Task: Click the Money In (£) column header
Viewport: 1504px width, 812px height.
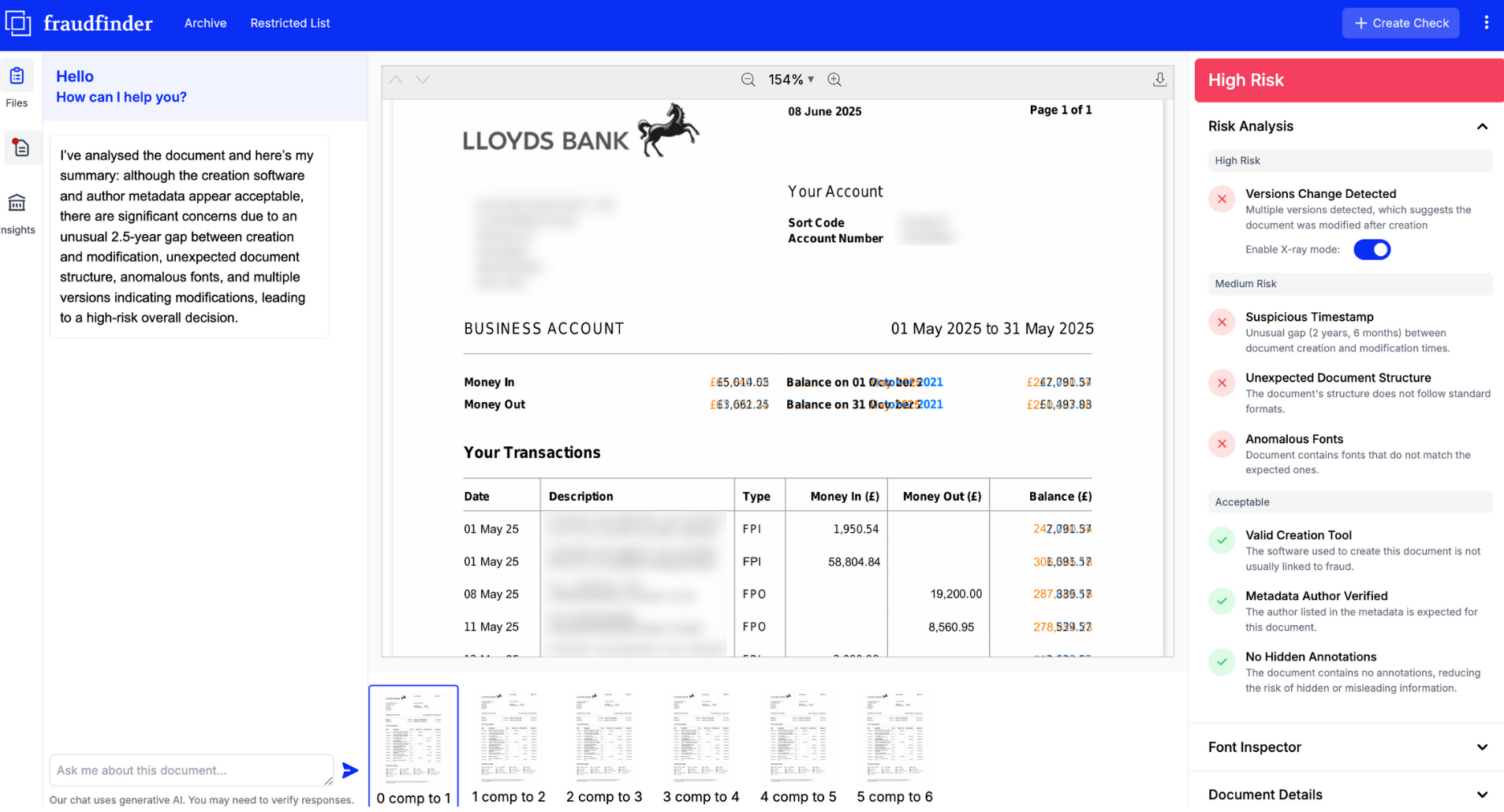Action: [x=845, y=497]
